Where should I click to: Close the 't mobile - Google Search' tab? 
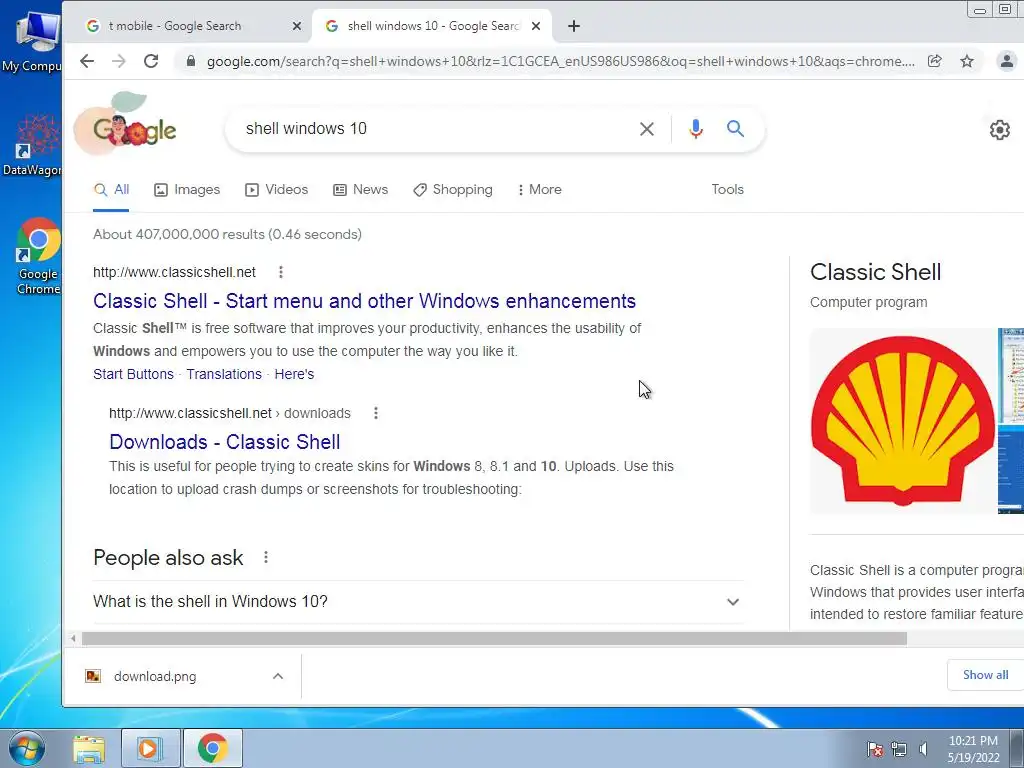pyautogui.click(x=296, y=26)
